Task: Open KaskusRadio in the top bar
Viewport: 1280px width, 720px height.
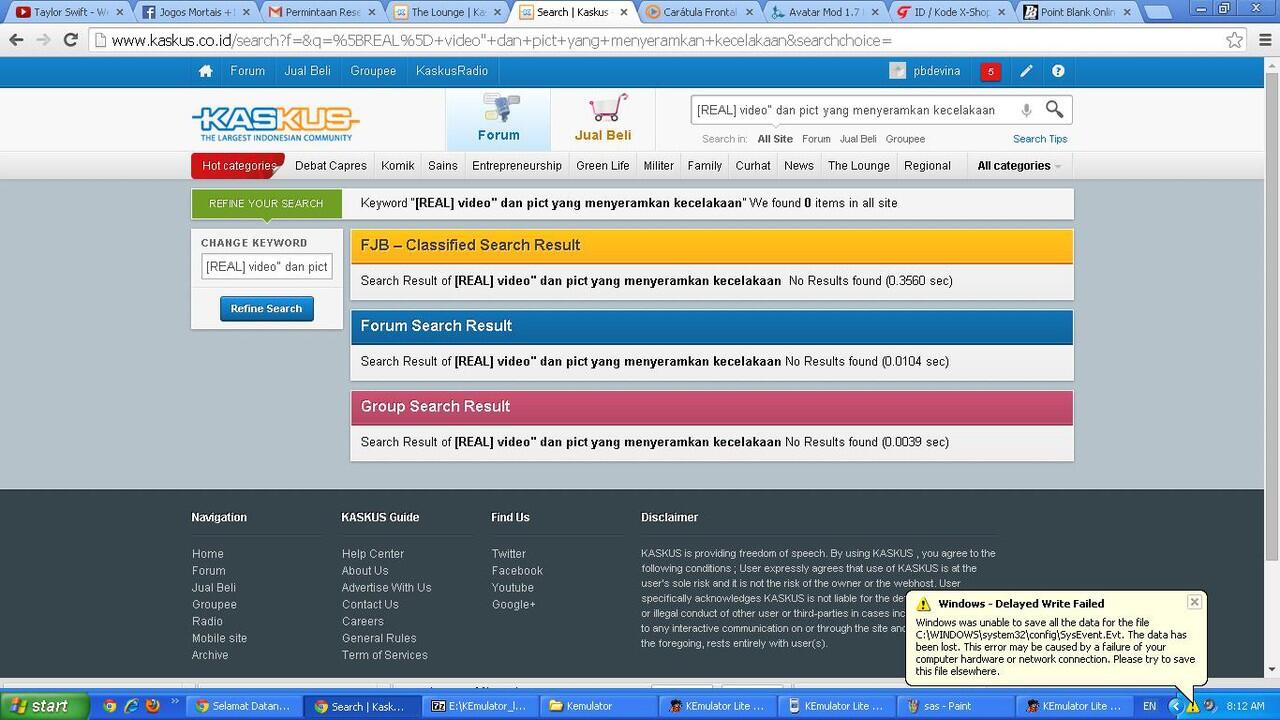Action: (452, 71)
